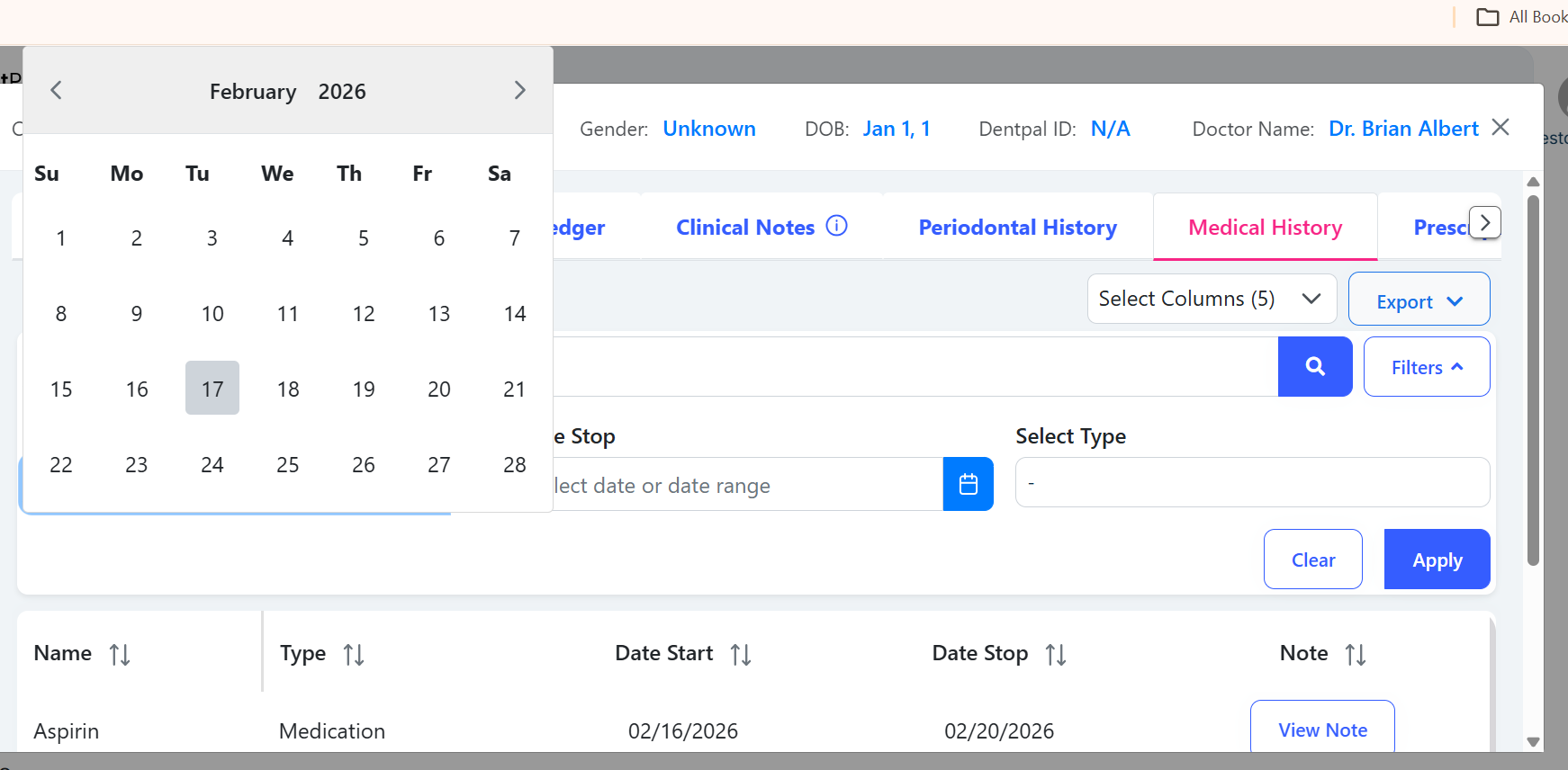Sort table by Date Start column
The height and width of the screenshot is (770, 1568).
point(740,654)
